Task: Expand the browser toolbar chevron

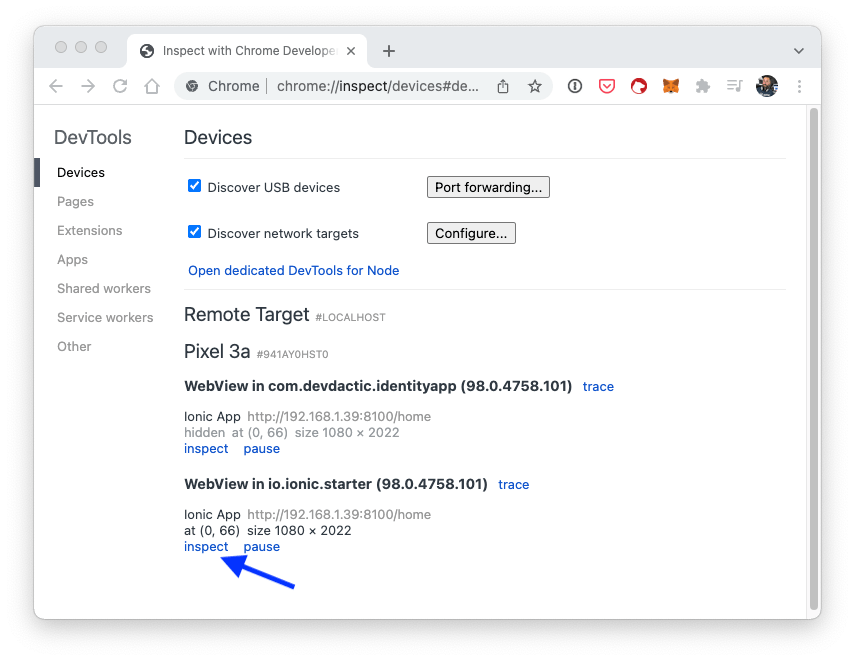Action: (x=799, y=50)
